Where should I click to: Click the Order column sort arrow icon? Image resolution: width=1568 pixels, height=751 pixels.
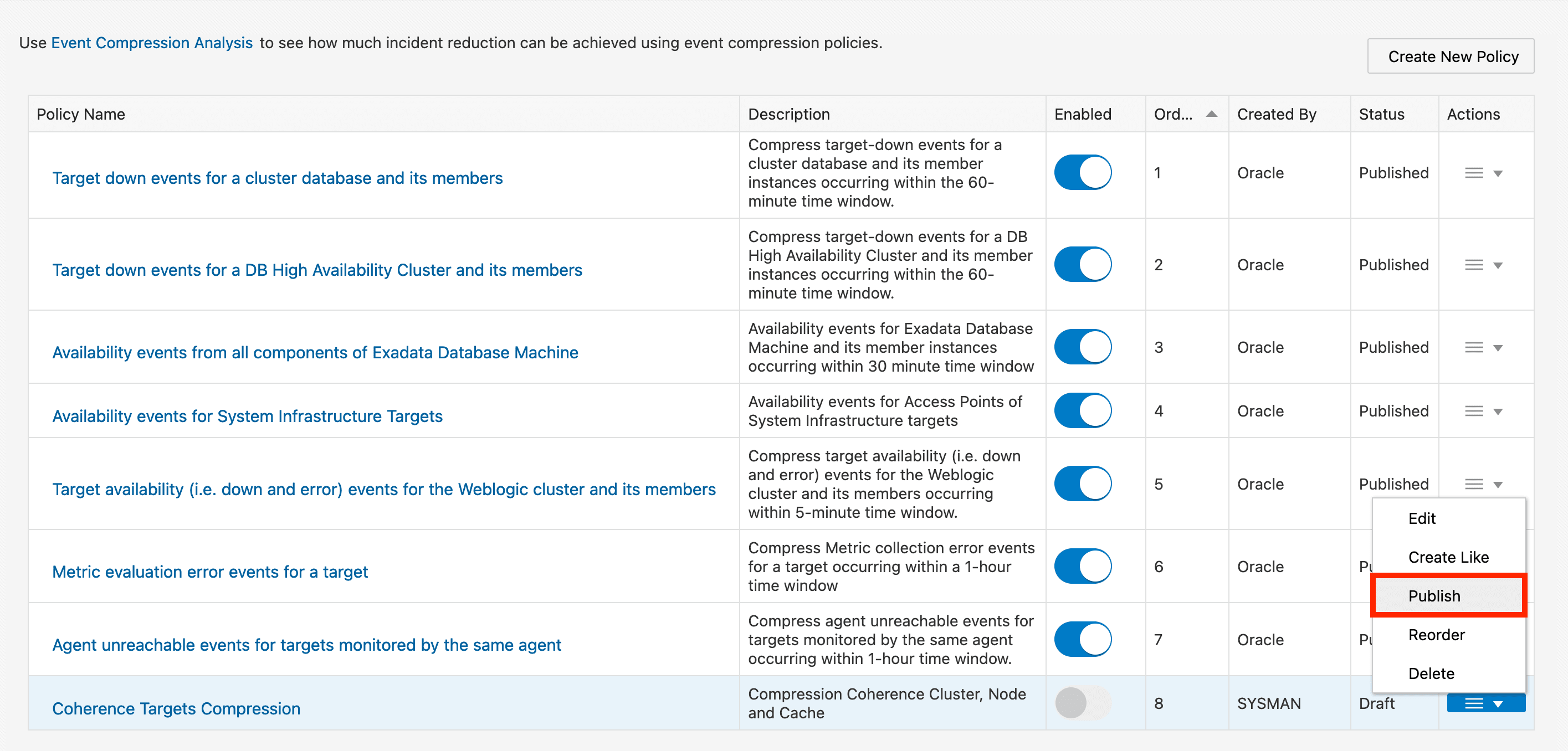(x=1211, y=114)
